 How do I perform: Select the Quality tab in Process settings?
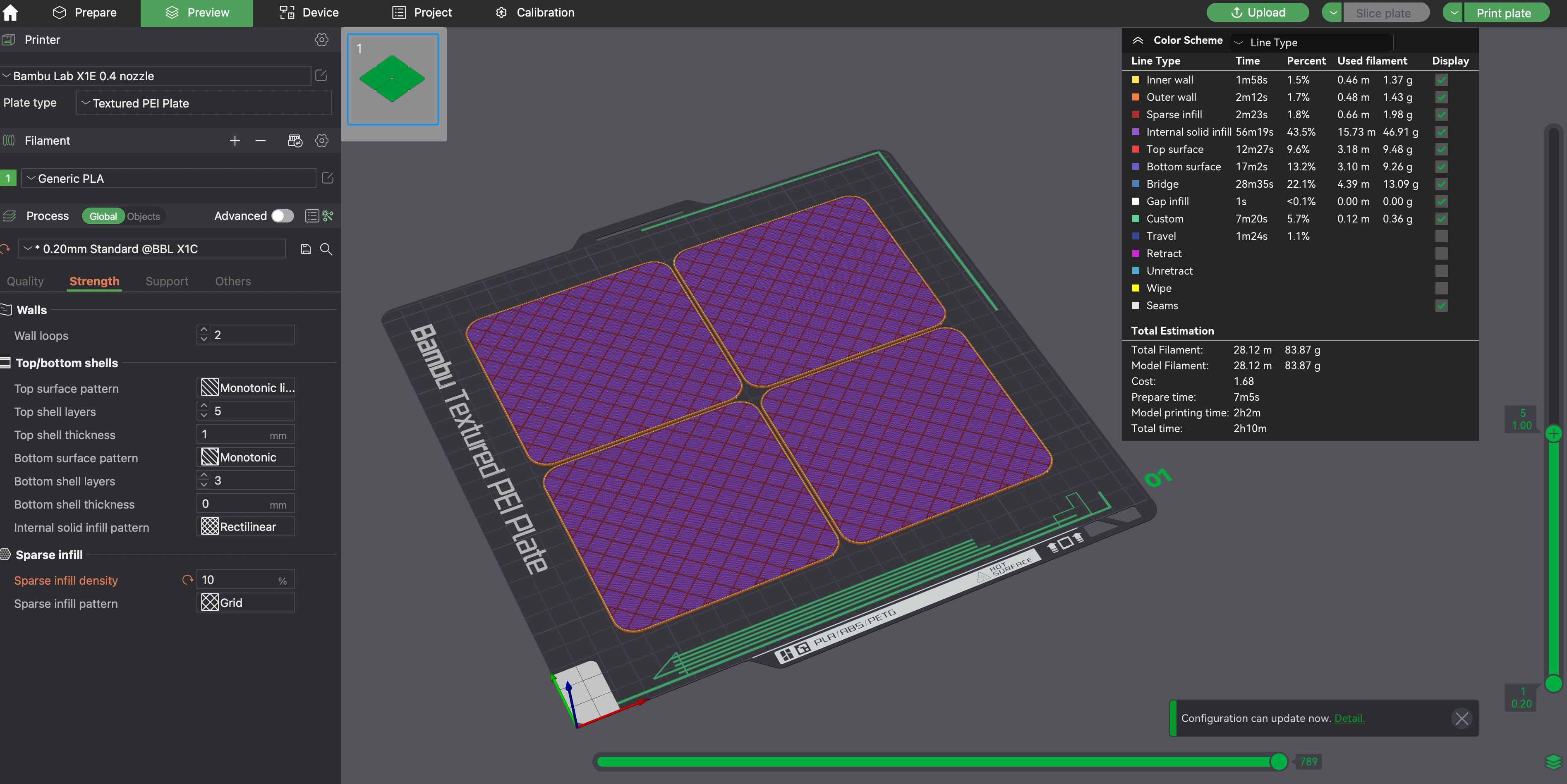(25, 281)
